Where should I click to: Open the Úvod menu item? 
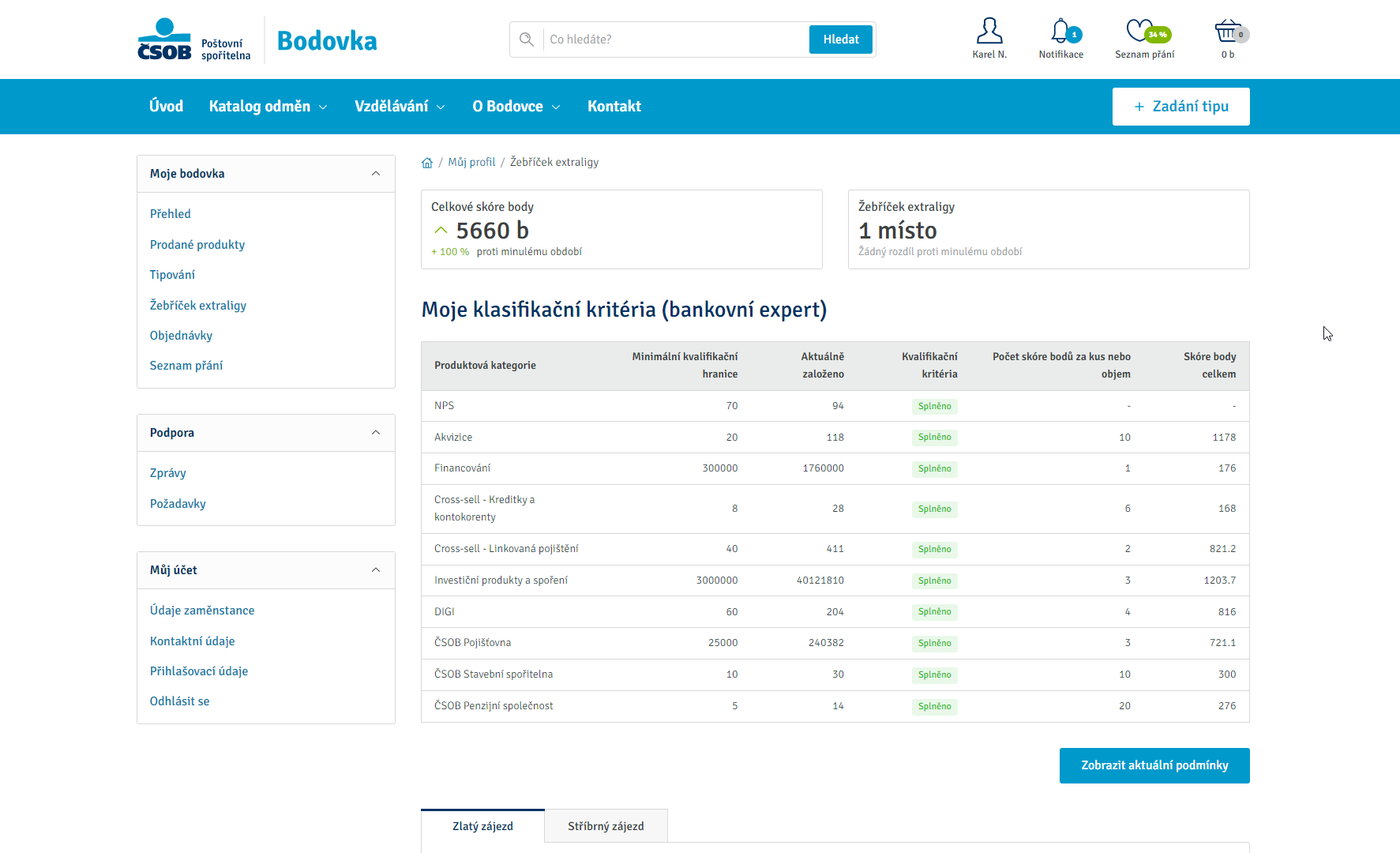(167, 107)
